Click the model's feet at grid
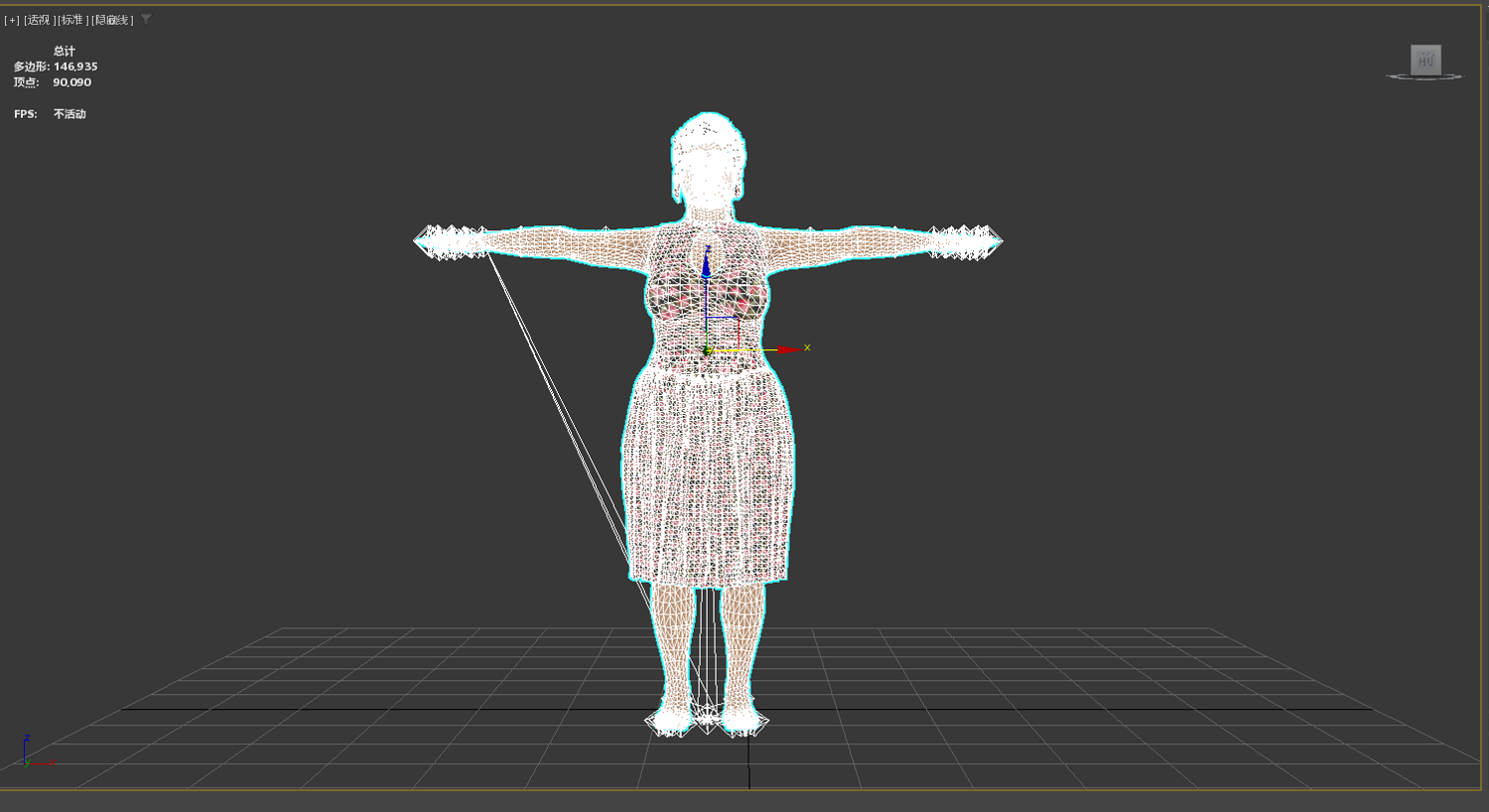 pos(707,720)
